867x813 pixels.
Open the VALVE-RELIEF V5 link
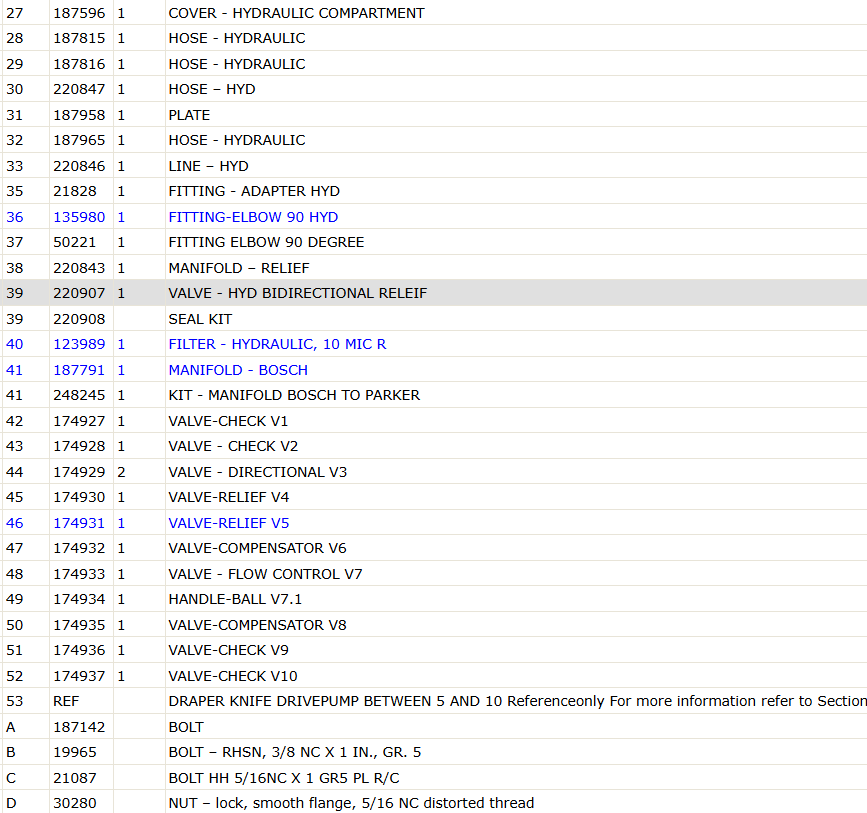click(228, 523)
